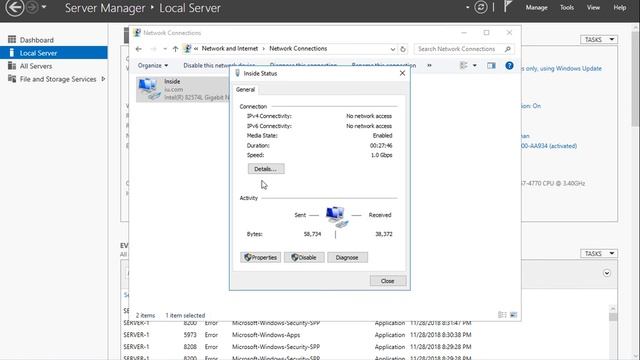
Task: Click the activity network computers icon
Action: [336, 216]
